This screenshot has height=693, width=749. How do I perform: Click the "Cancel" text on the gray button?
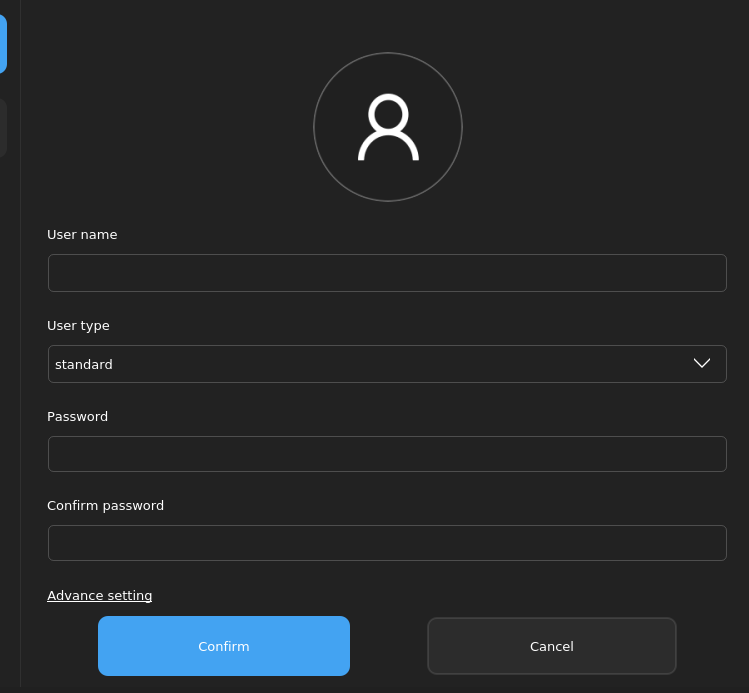(552, 647)
